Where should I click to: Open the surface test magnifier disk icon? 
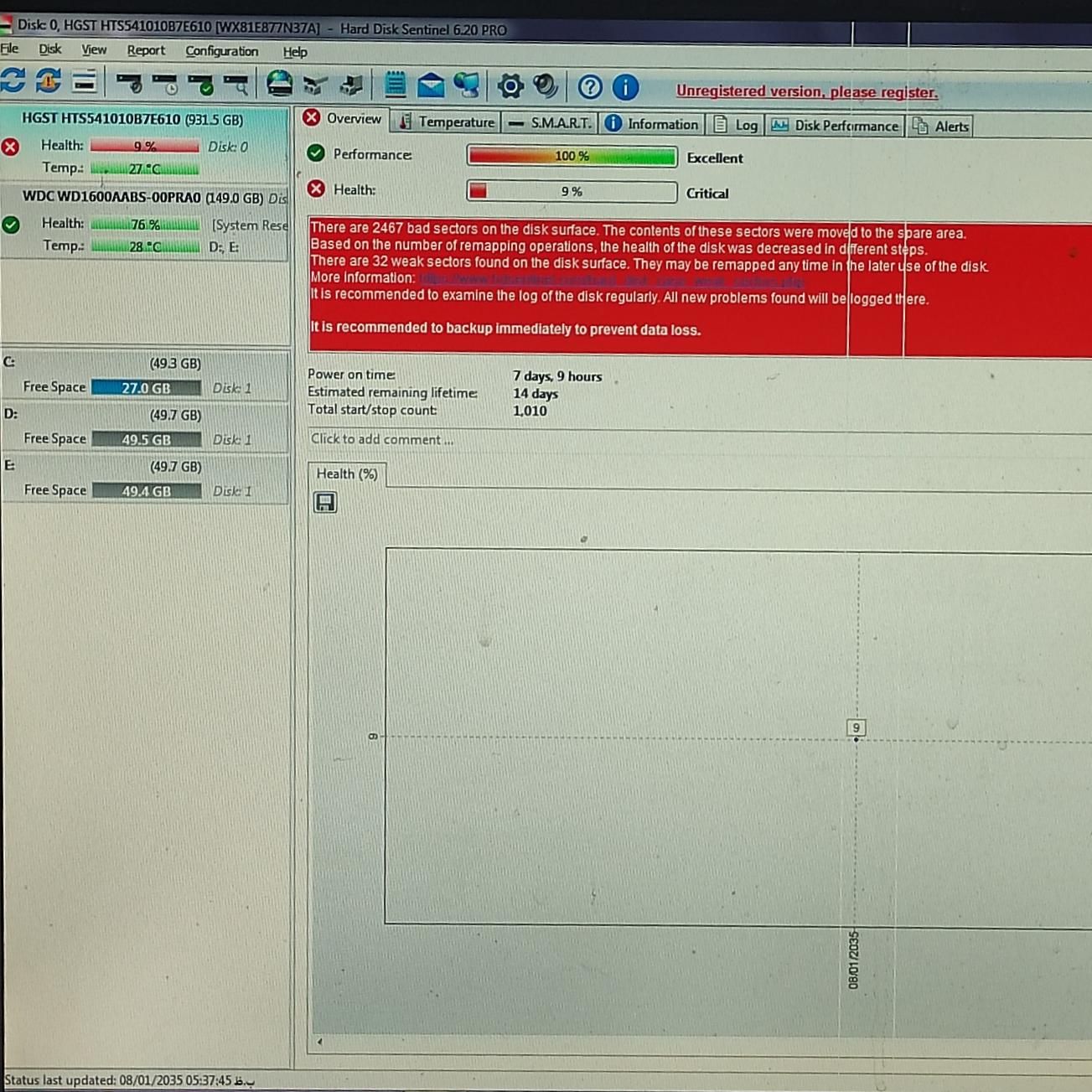(235, 84)
